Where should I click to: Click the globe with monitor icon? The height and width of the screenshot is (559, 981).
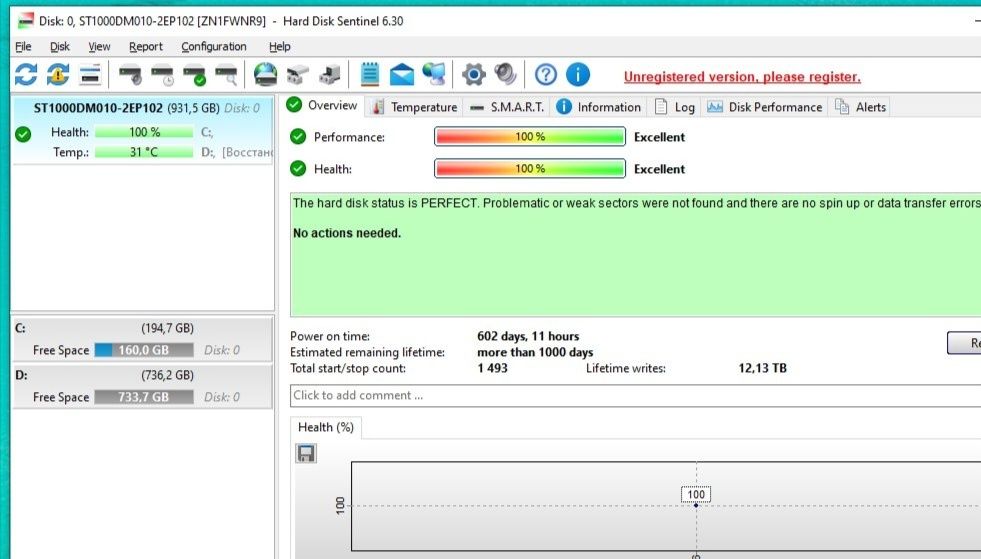coord(434,74)
